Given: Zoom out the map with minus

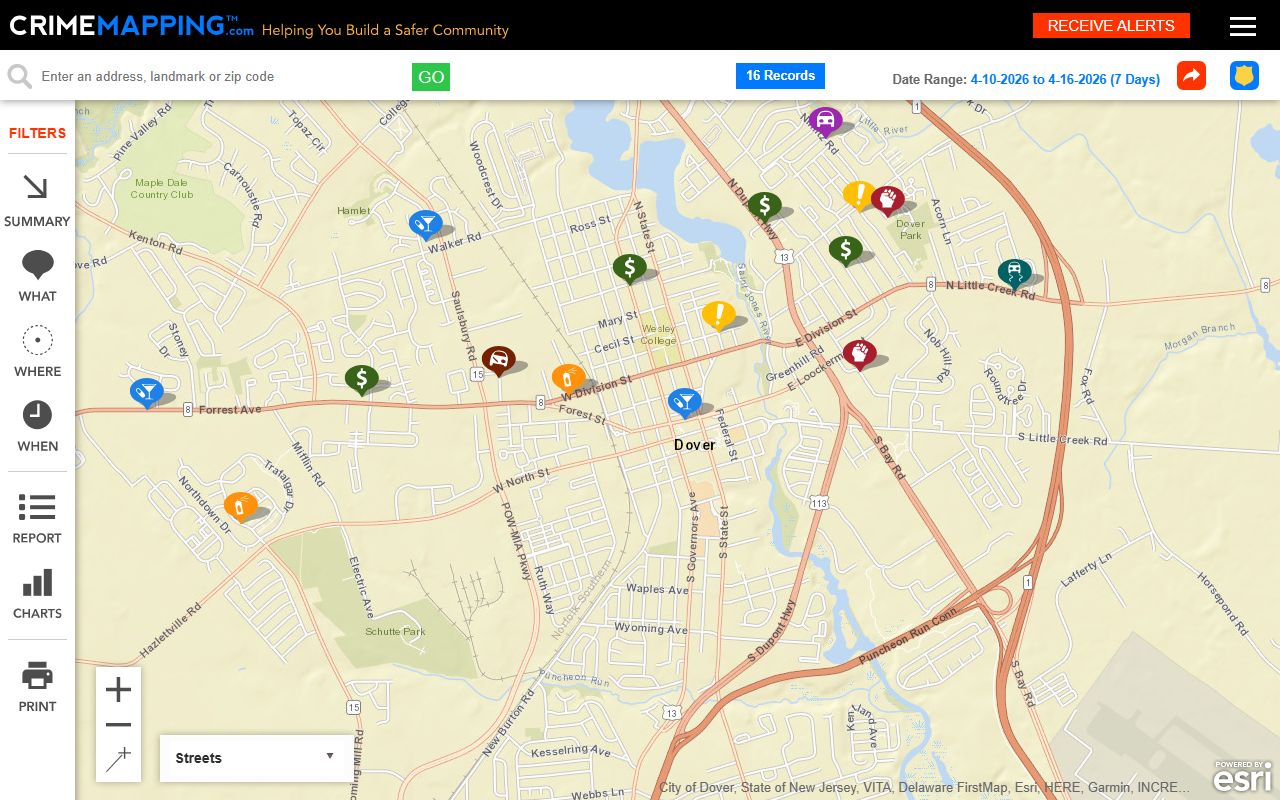Looking at the screenshot, I should 118,725.
